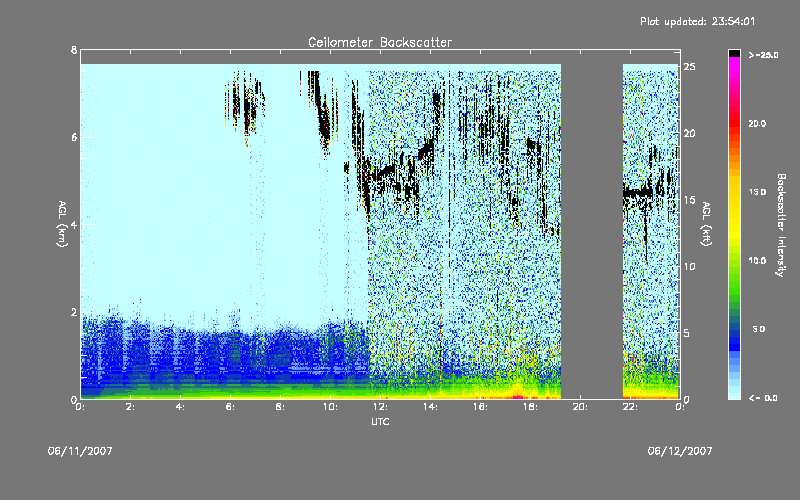Click the "22:" hour tick on UTC axis
Image resolution: width=800 pixels, height=500 pixels.
tap(630, 407)
